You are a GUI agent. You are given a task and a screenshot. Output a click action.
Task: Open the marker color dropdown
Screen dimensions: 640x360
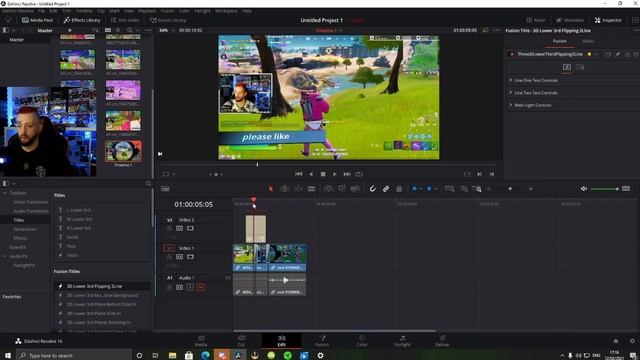[x=436, y=189]
